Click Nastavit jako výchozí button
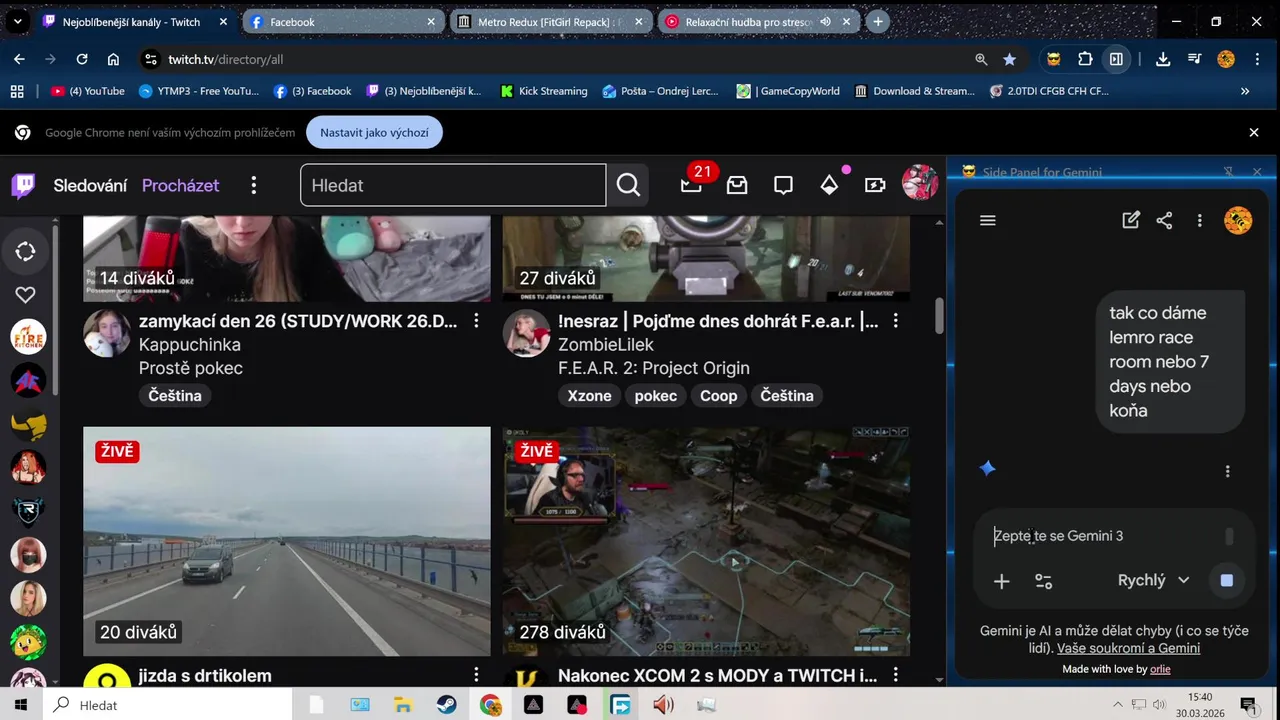Screen dimensions: 1280x720 (374, 132)
